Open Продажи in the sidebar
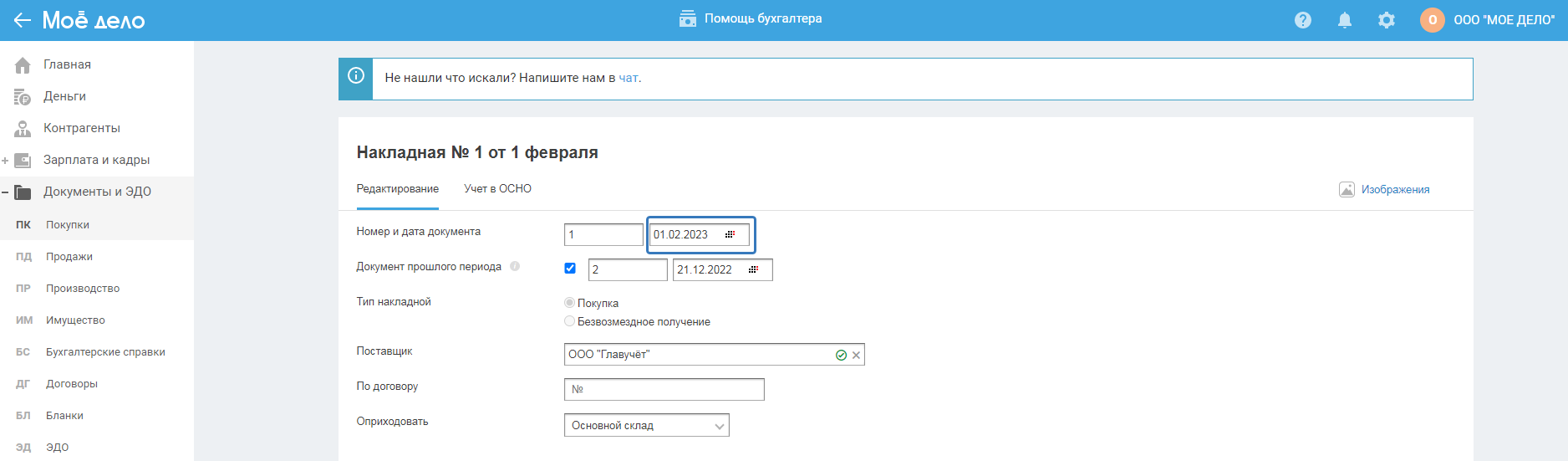1568x461 pixels. tap(69, 257)
